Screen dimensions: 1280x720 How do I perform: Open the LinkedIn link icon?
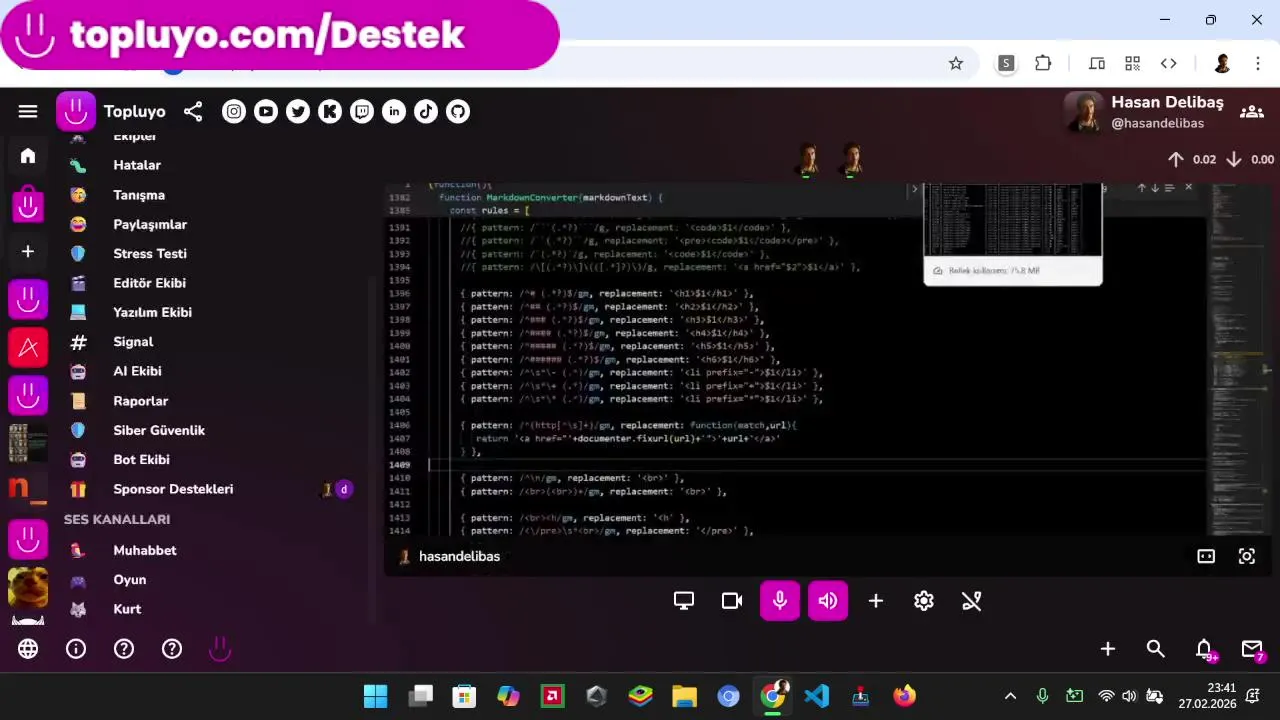tap(394, 112)
